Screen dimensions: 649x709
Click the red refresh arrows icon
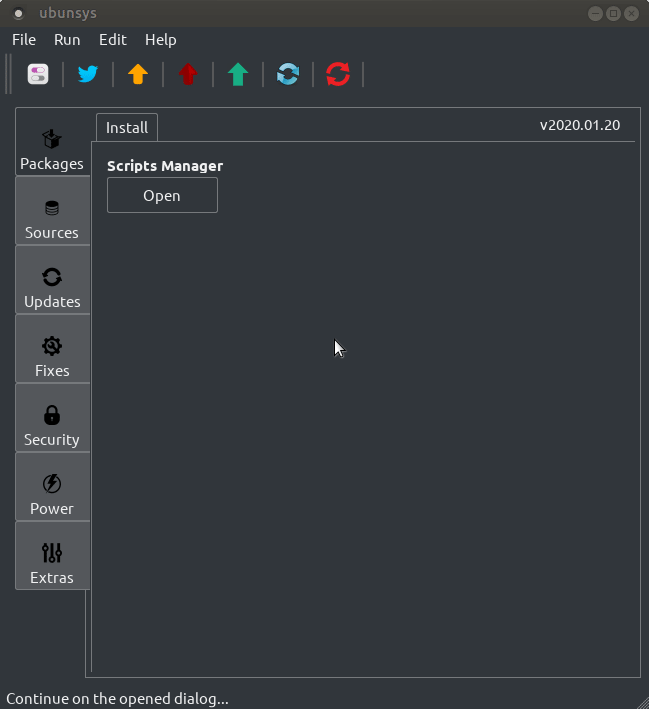338,74
